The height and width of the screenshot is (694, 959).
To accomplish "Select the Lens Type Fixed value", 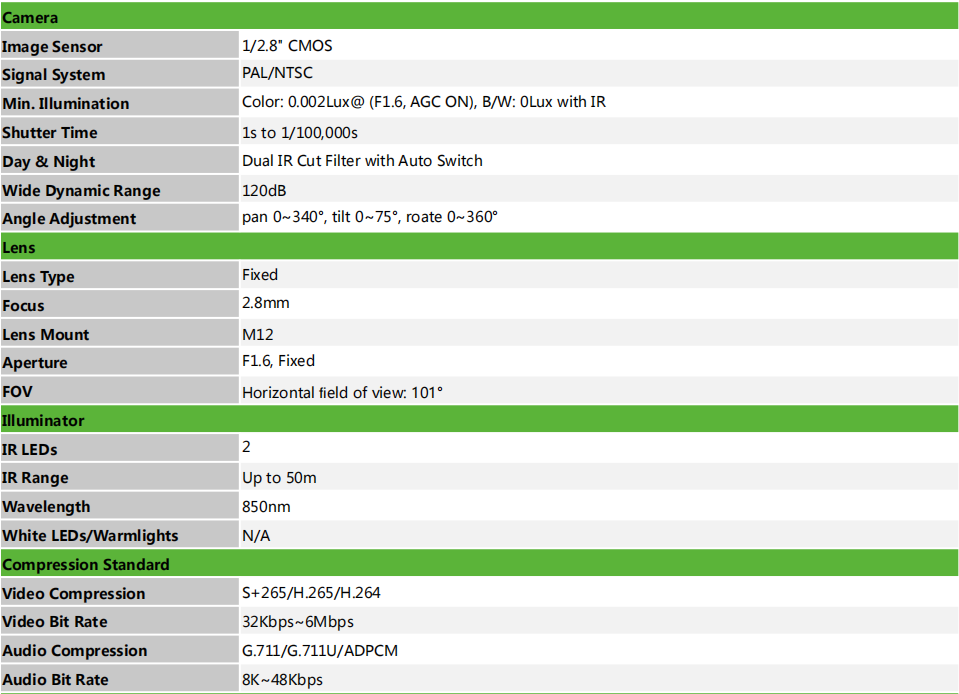I will click(x=260, y=275).
